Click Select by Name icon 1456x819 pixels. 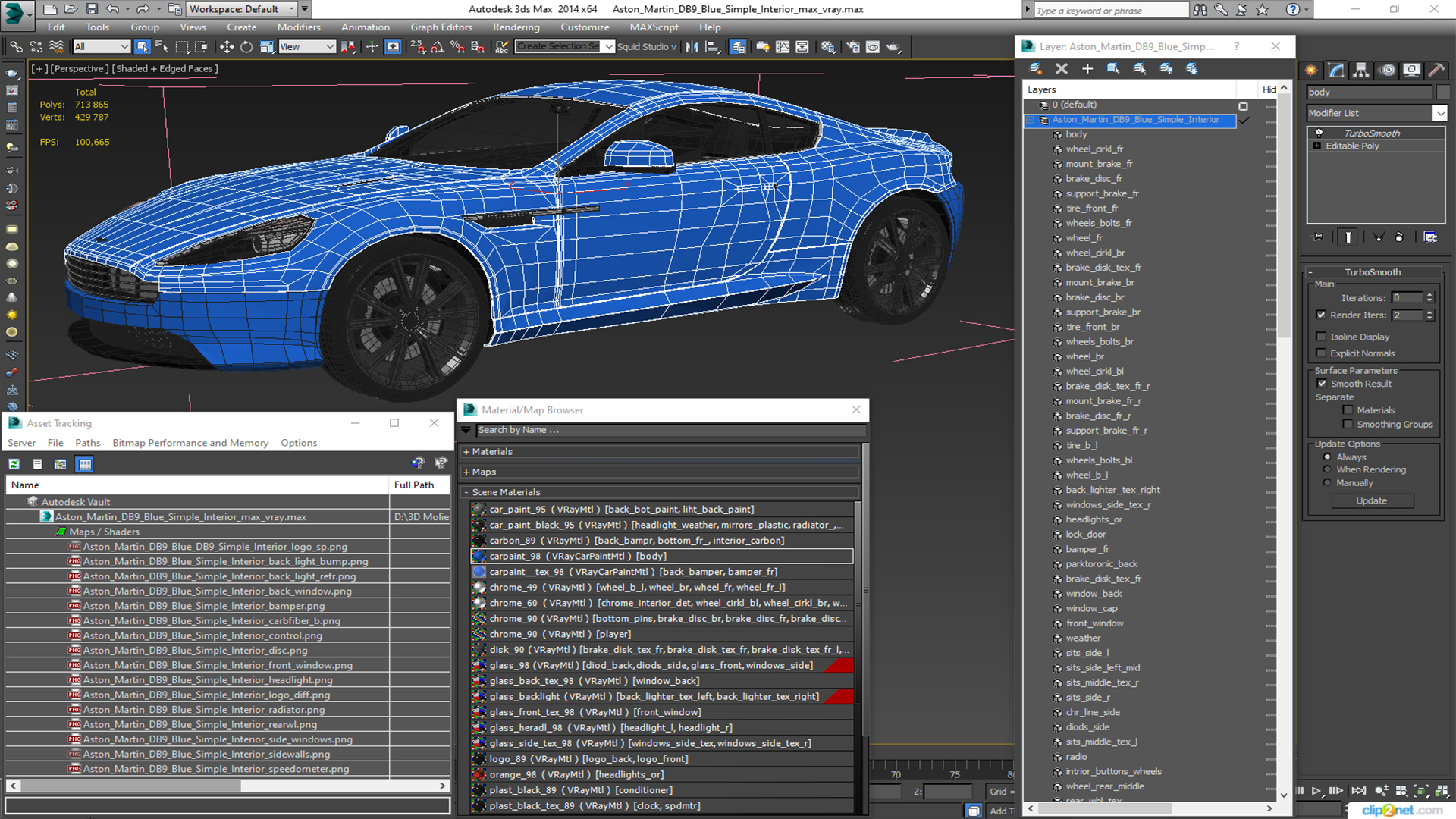click(x=162, y=47)
